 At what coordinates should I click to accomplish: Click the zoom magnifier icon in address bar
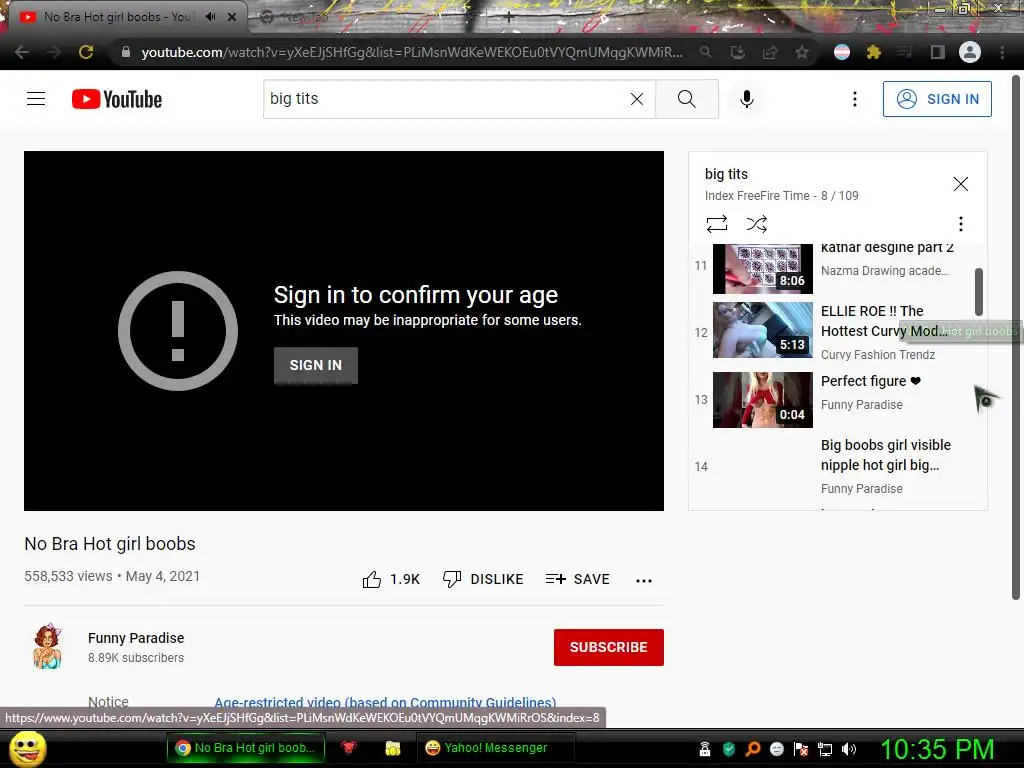pos(705,52)
